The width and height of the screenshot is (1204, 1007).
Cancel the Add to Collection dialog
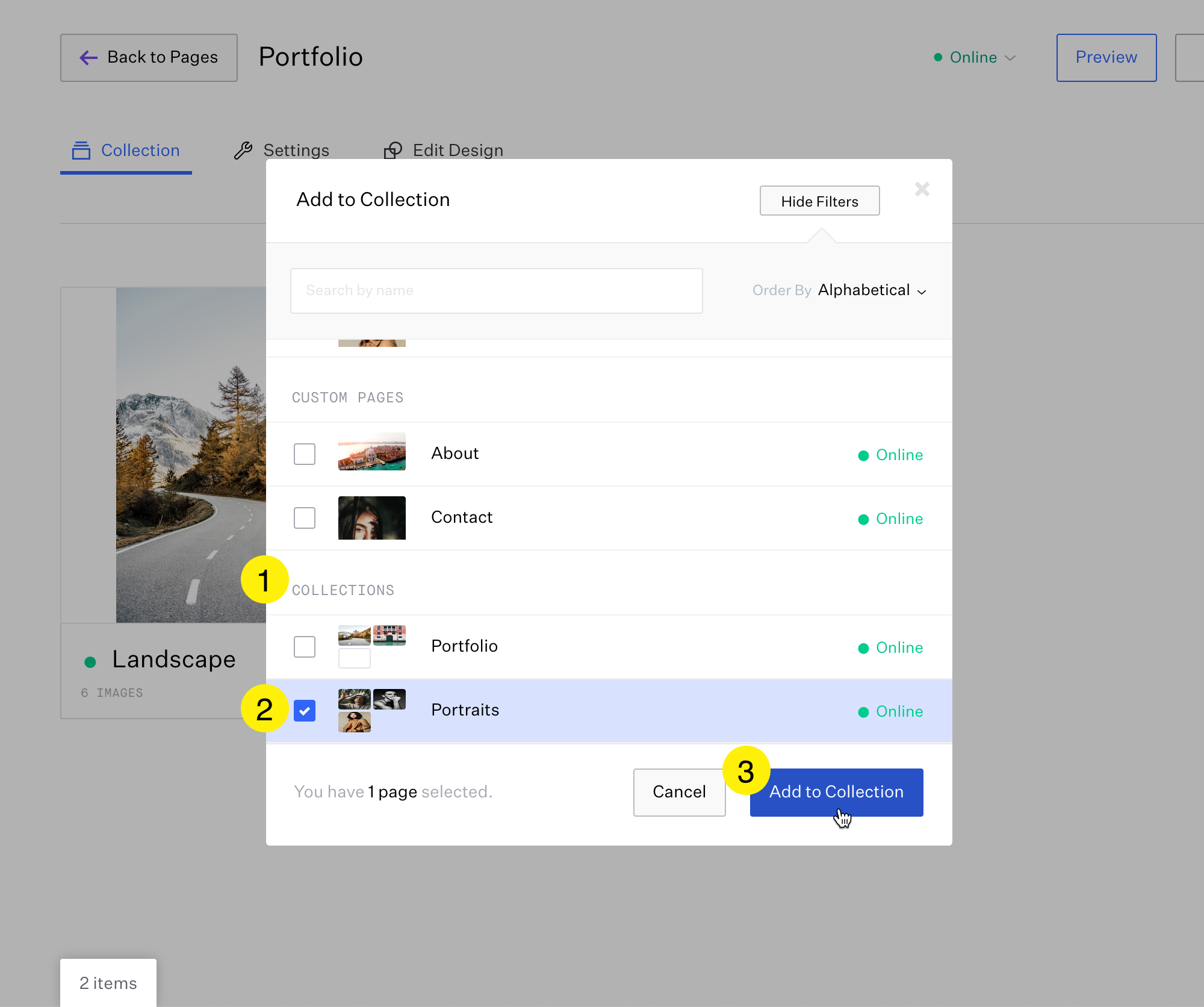(679, 792)
